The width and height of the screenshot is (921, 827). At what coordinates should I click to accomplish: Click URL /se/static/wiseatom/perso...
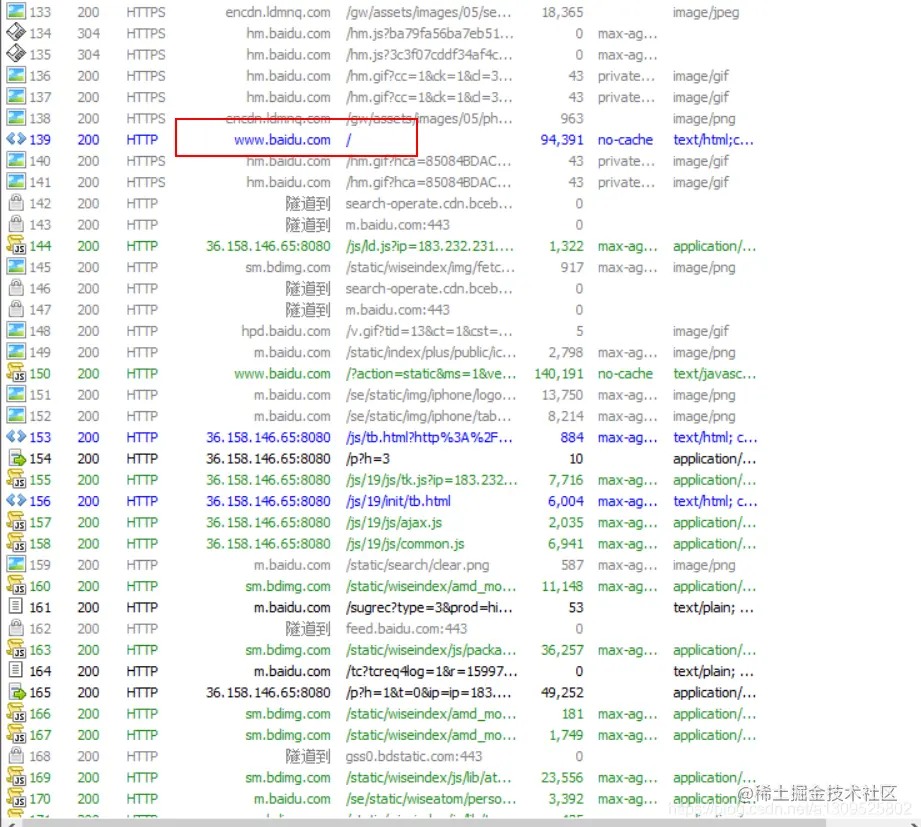coord(431,799)
